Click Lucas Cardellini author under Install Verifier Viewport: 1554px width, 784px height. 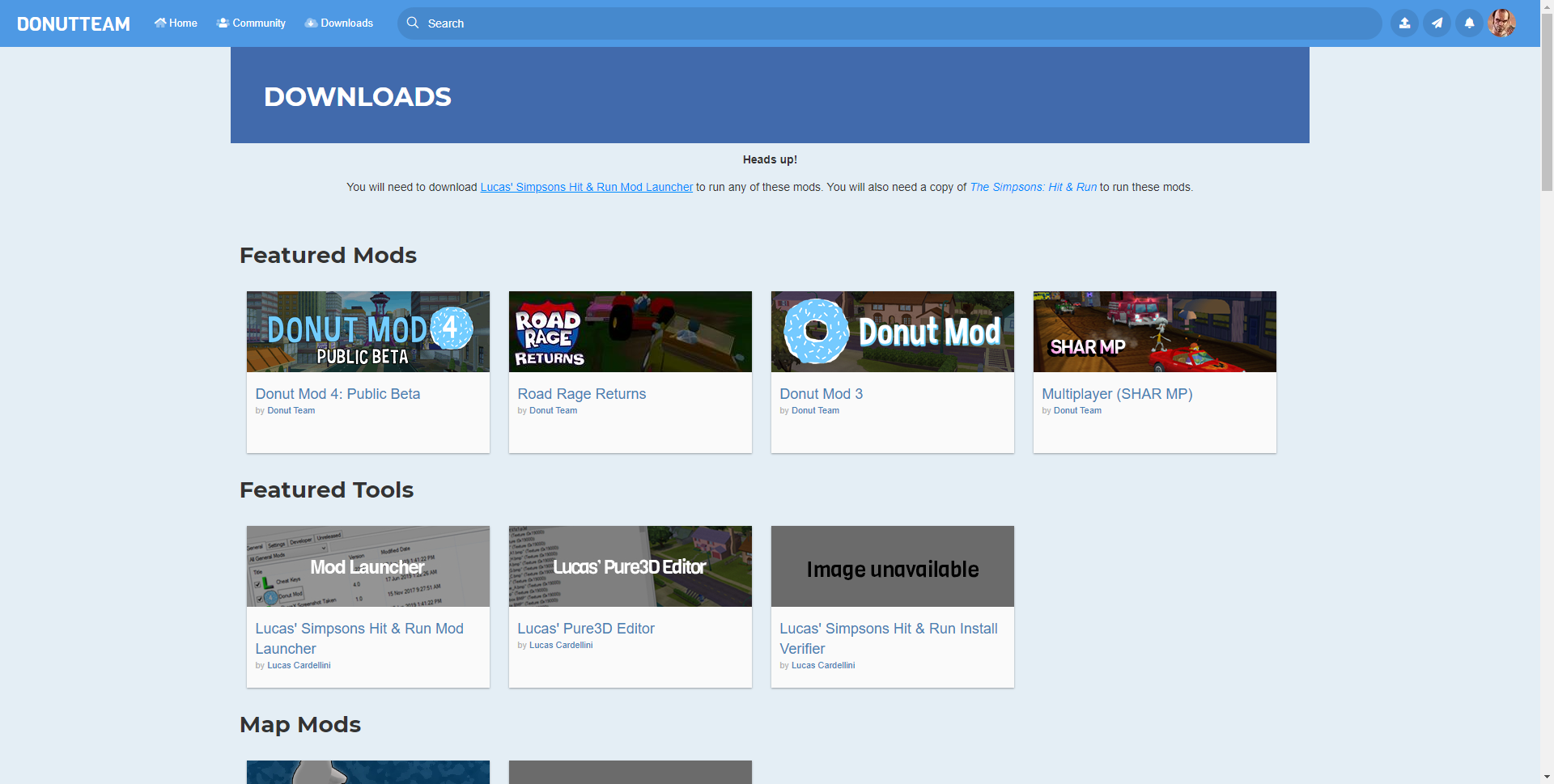tap(824, 665)
